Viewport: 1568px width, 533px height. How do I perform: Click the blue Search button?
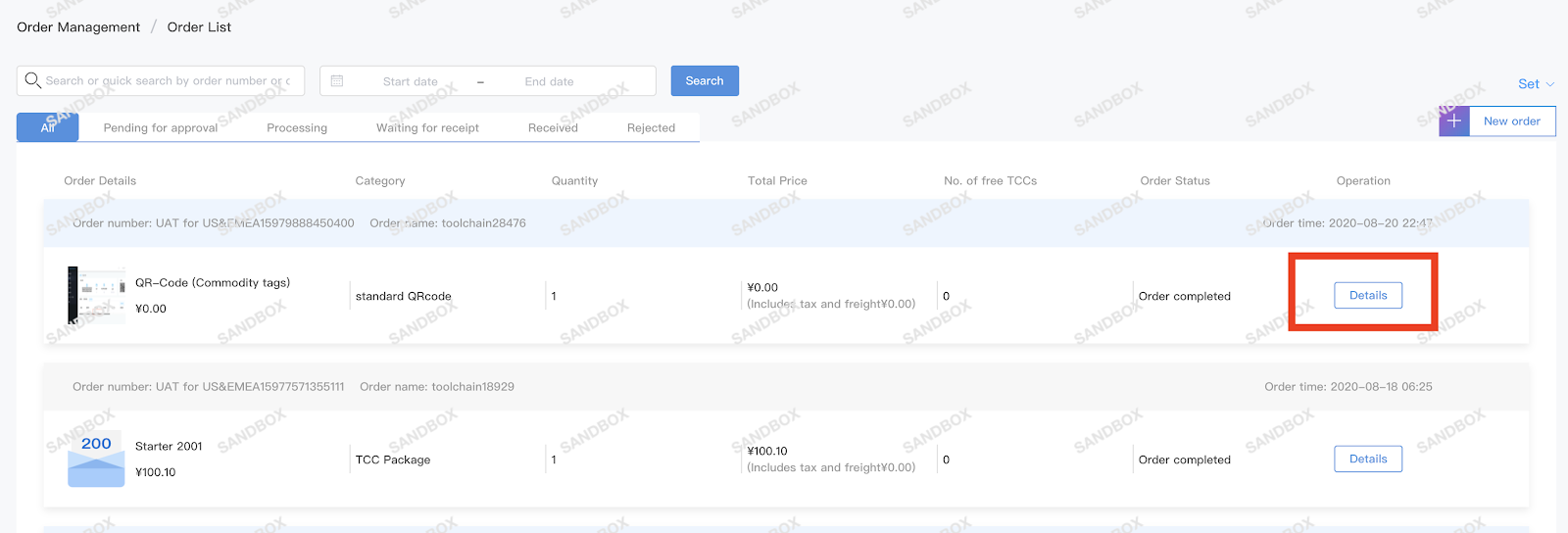(705, 80)
